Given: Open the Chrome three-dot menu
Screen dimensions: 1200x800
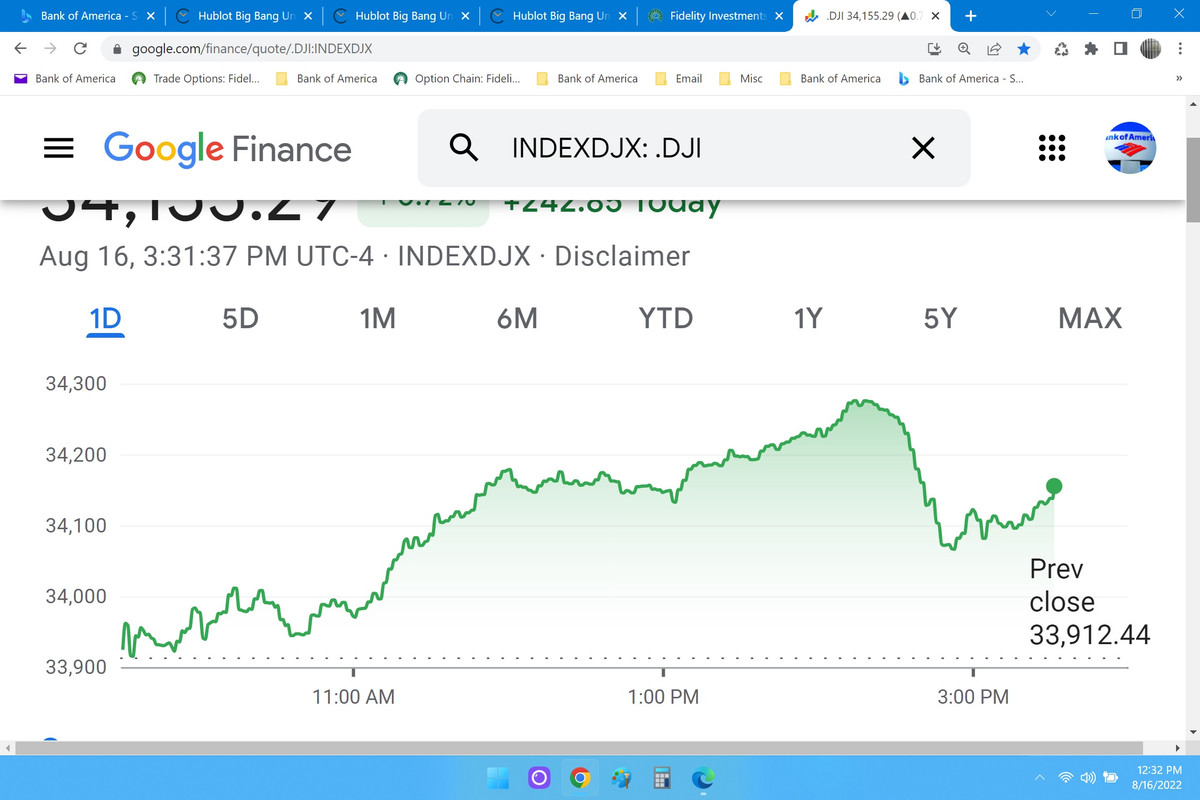Looking at the screenshot, I should (x=1180, y=48).
